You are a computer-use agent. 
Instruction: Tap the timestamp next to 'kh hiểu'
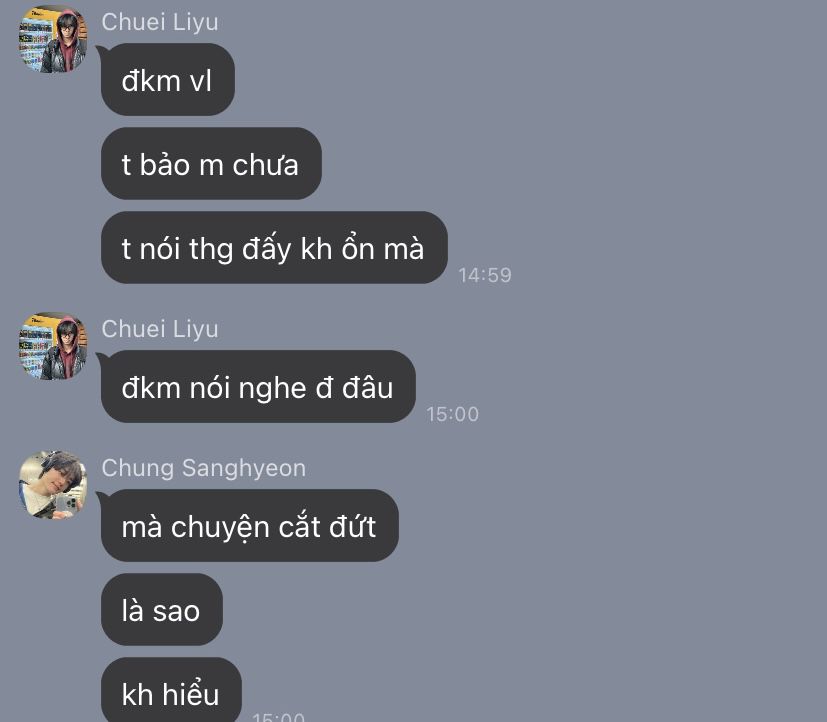click(278, 717)
